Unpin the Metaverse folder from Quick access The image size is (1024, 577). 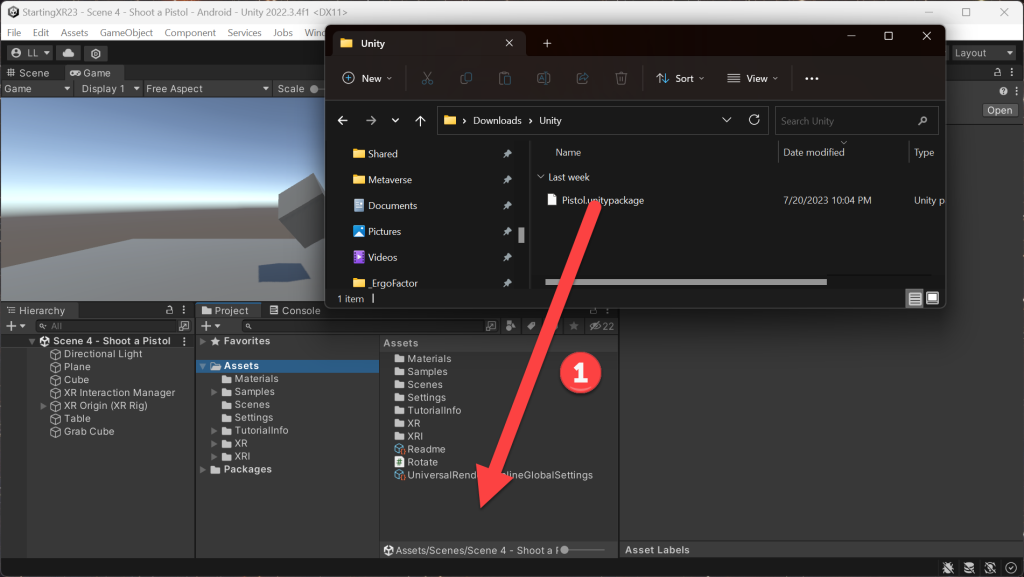(x=507, y=179)
